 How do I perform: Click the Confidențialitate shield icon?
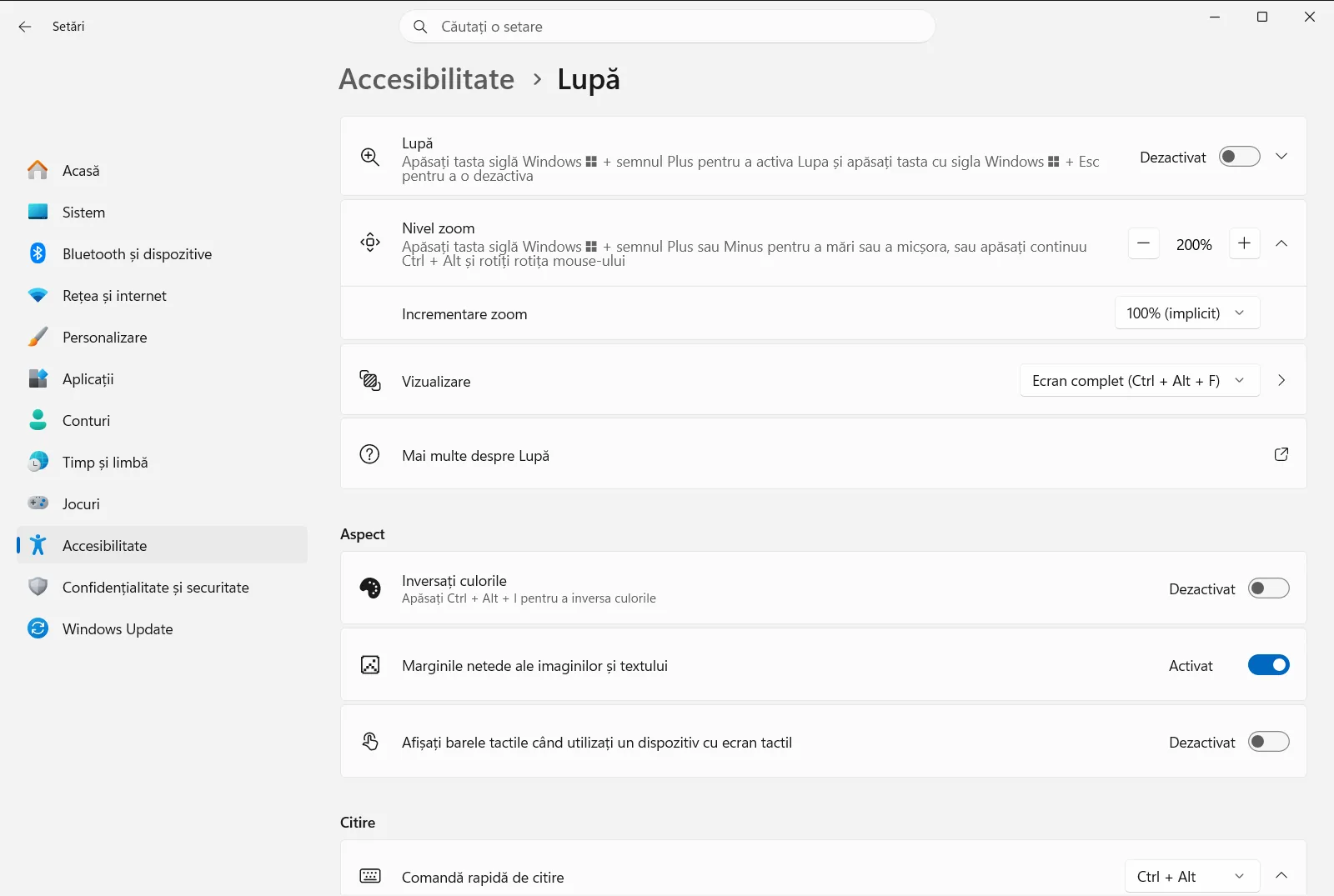point(38,587)
